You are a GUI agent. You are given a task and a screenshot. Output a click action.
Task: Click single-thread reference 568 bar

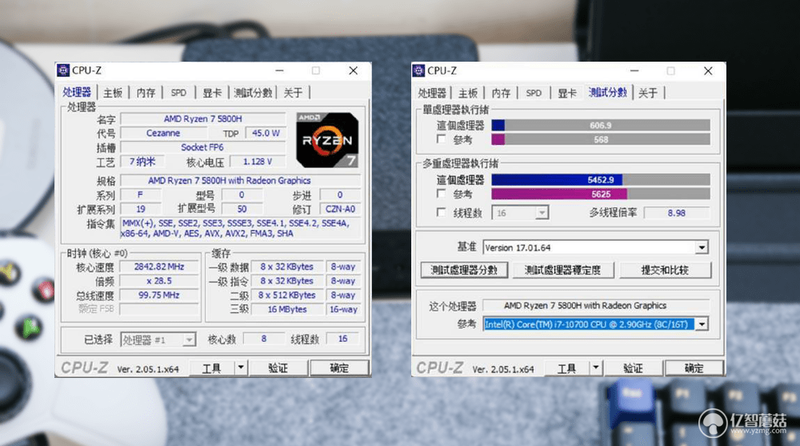pyautogui.click(x=601, y=139)
